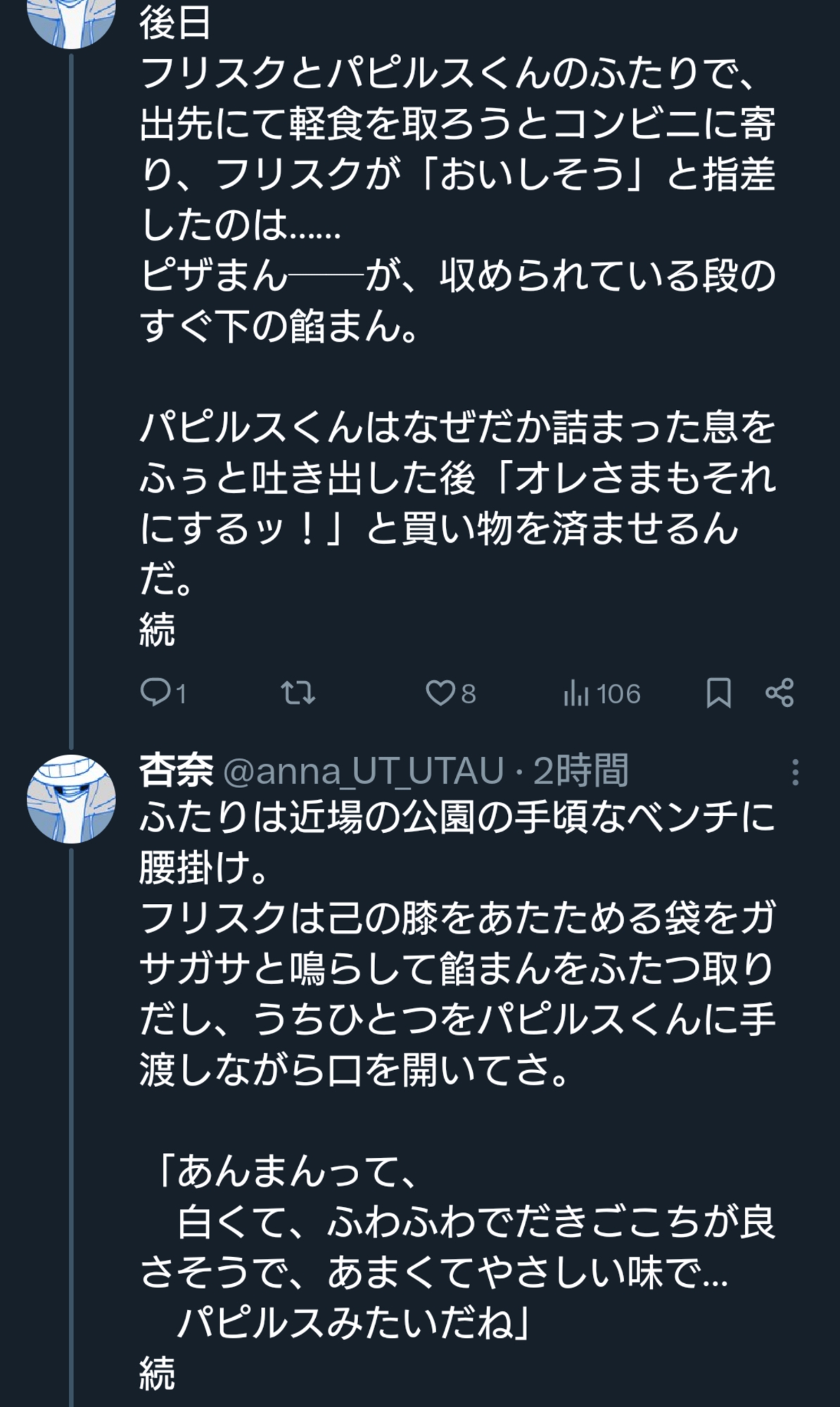Open 杏奈's profile picture beside the second post
Viewport: 840px width, 1407px height.
click(x=70, y=799)
